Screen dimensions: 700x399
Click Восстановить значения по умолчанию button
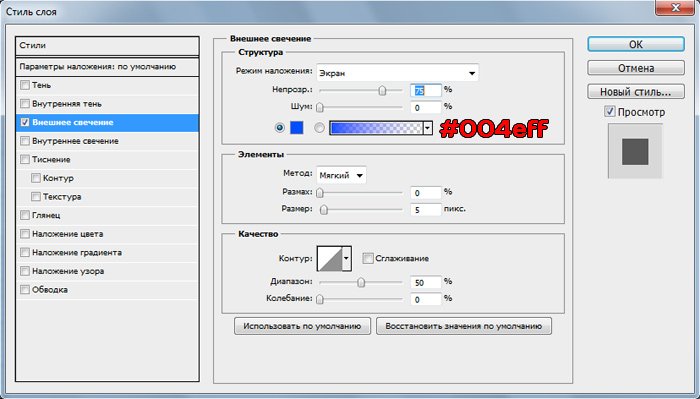[464, 326]
